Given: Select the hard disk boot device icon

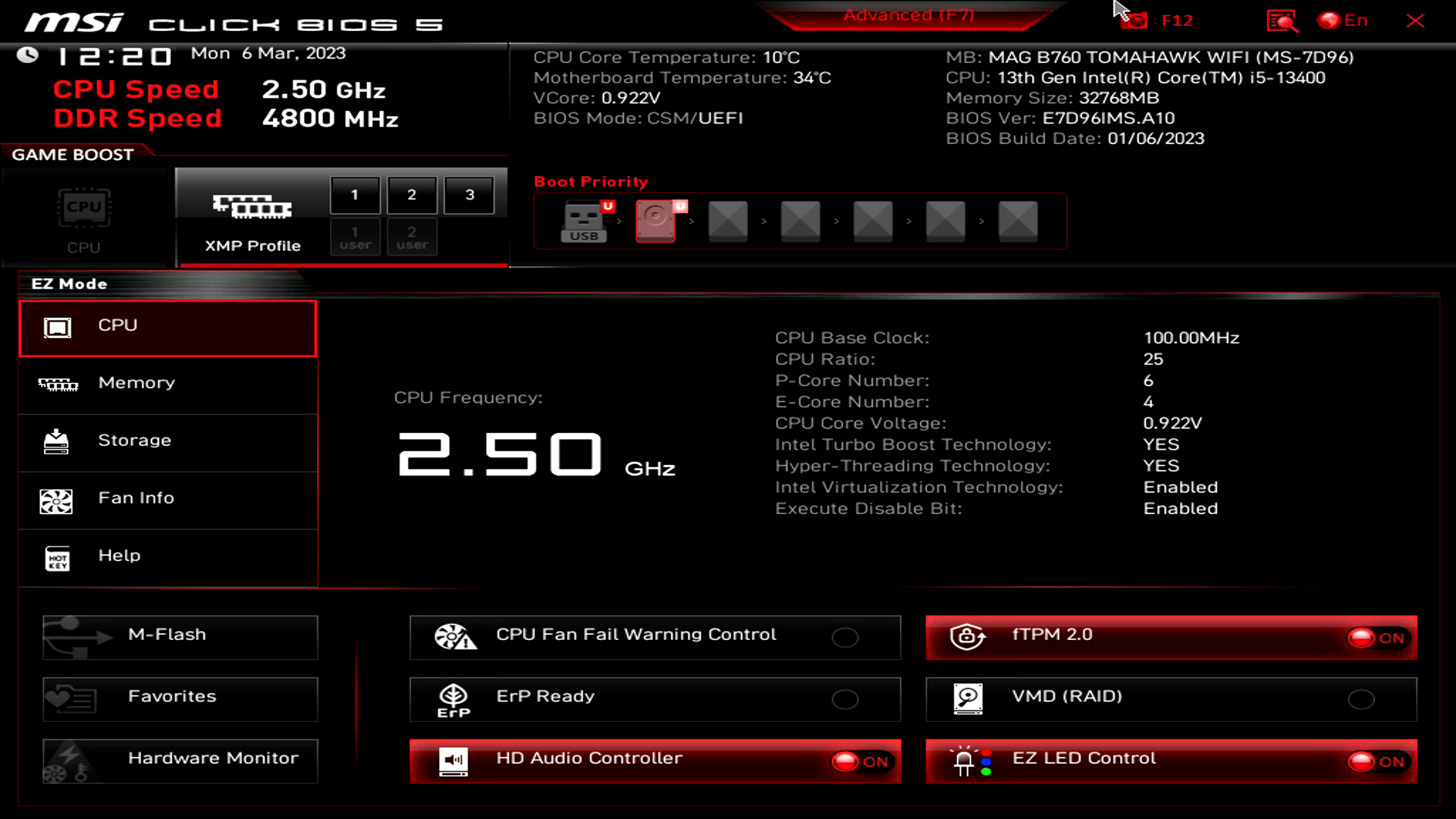Looking at the screenshot, I should pos(656,221).
